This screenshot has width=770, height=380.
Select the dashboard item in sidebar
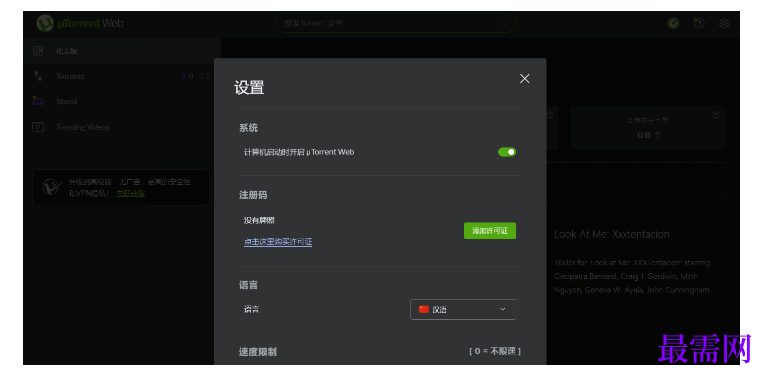pos(122,51)
